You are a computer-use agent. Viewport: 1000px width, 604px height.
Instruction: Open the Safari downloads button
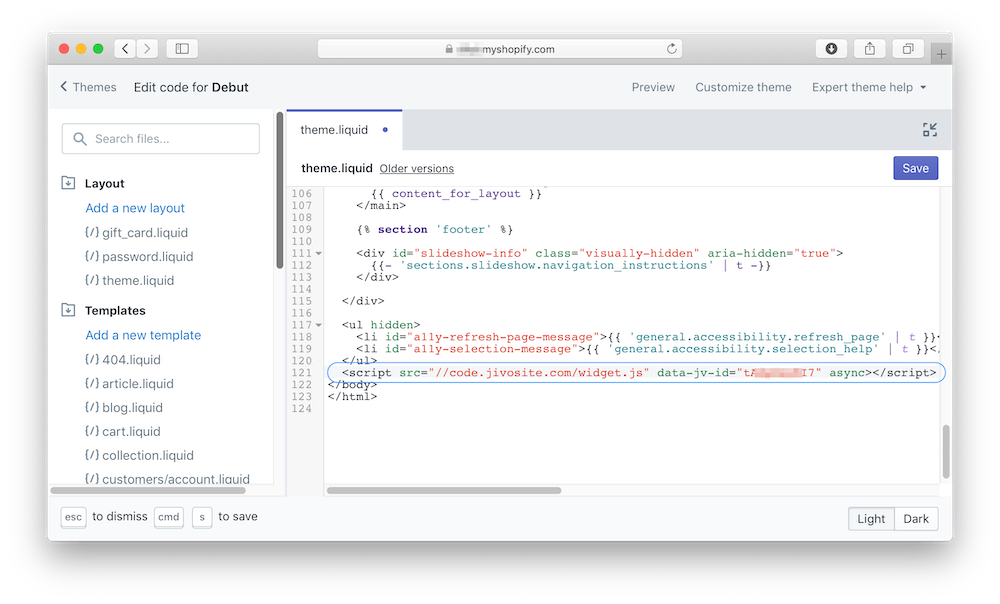[831, 48]
